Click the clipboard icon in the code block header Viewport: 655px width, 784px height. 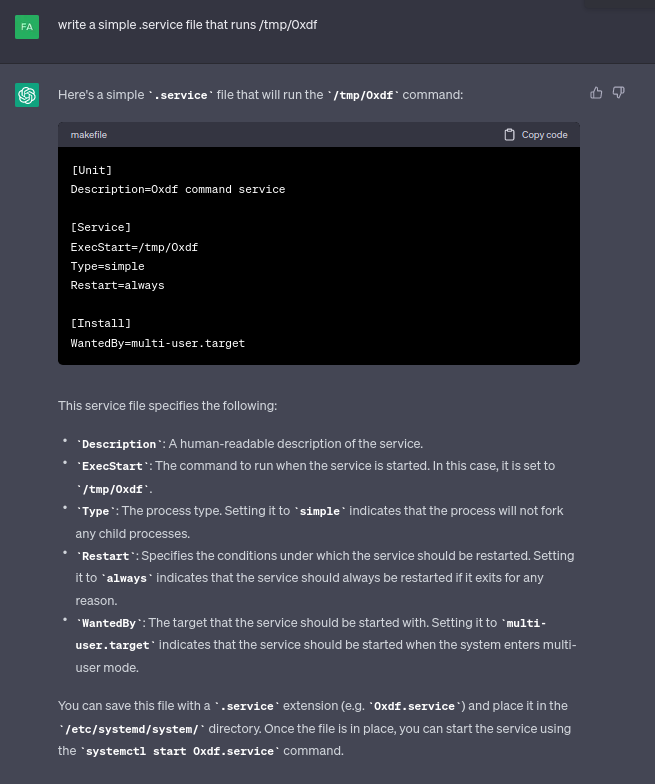point(510,135)
